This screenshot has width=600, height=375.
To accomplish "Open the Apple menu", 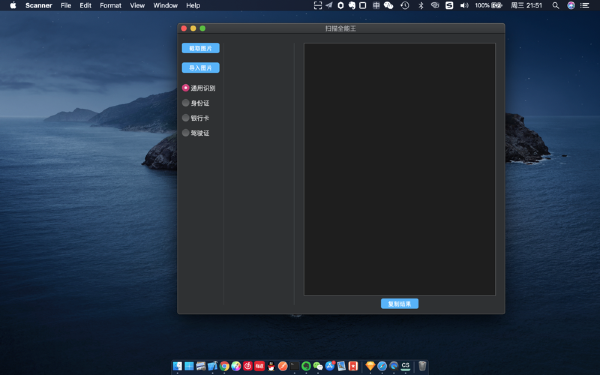I will click(13, 5).
